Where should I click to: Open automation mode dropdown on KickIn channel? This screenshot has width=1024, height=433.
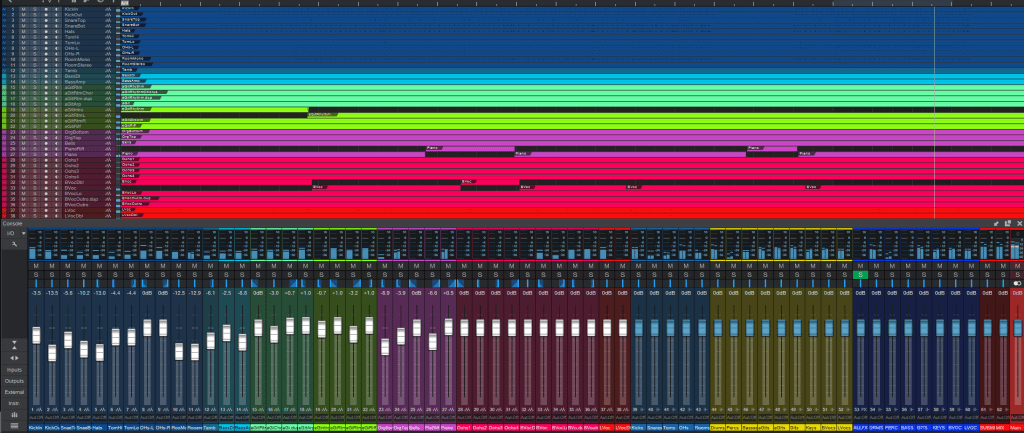point(36,418)
